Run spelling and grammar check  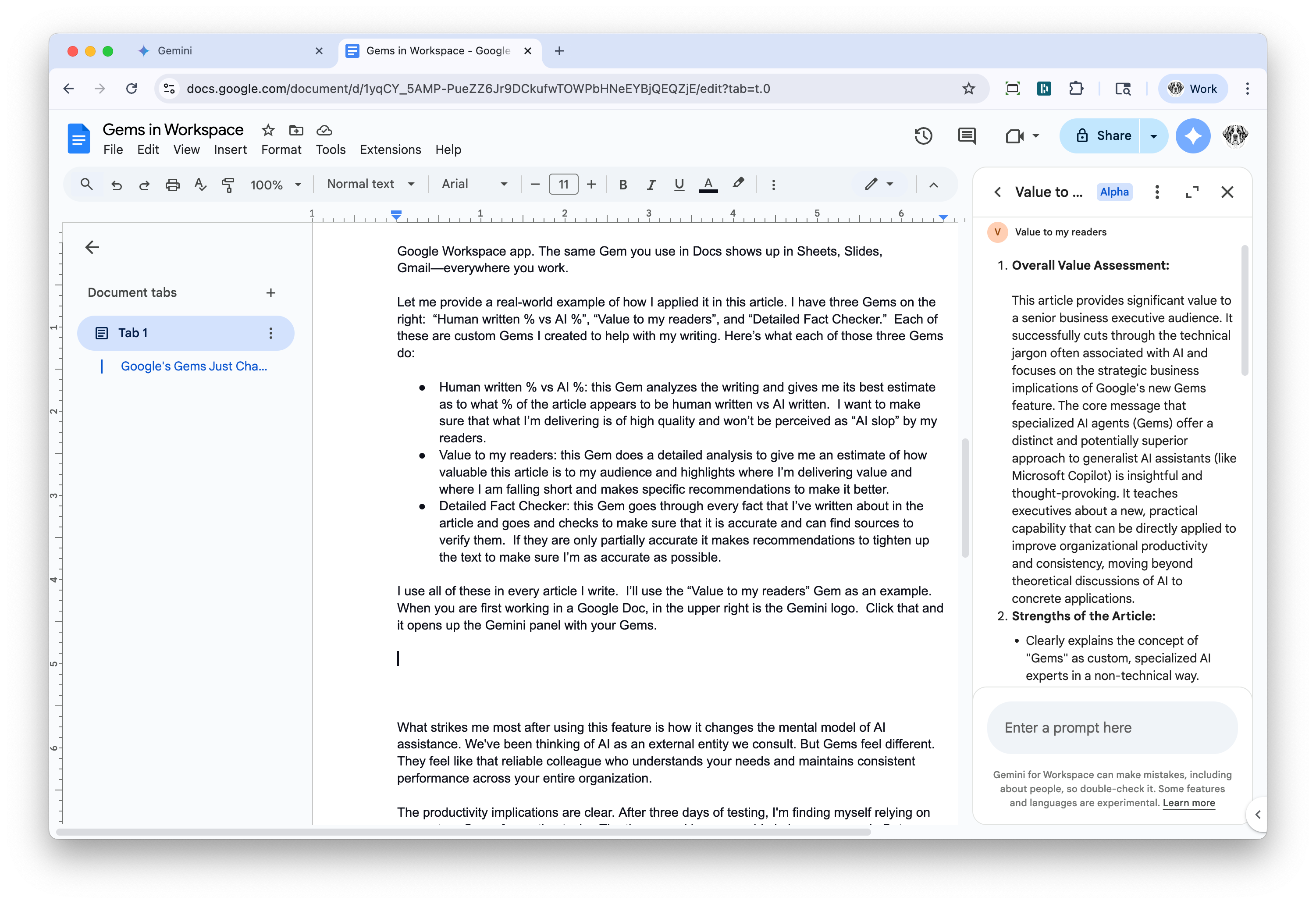[200, 185]
